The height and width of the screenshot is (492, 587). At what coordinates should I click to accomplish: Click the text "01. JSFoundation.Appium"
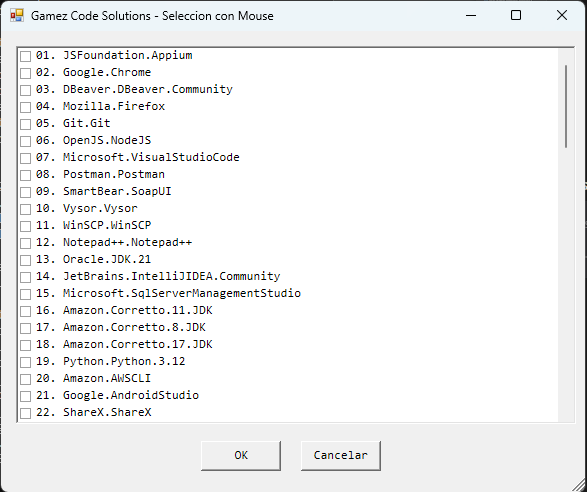[114, 55]
